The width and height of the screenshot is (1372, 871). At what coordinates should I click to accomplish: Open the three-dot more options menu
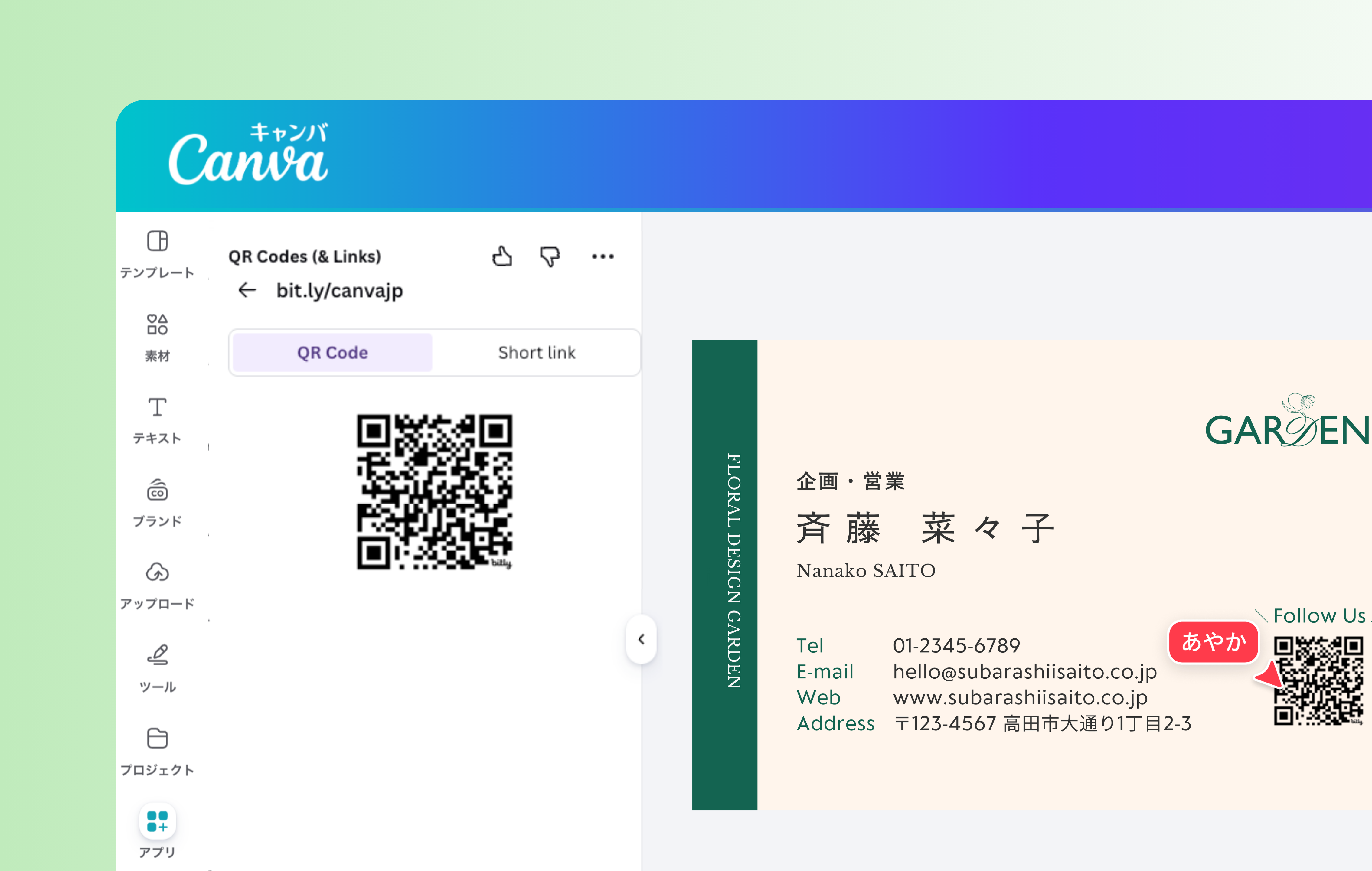point(603,256)
